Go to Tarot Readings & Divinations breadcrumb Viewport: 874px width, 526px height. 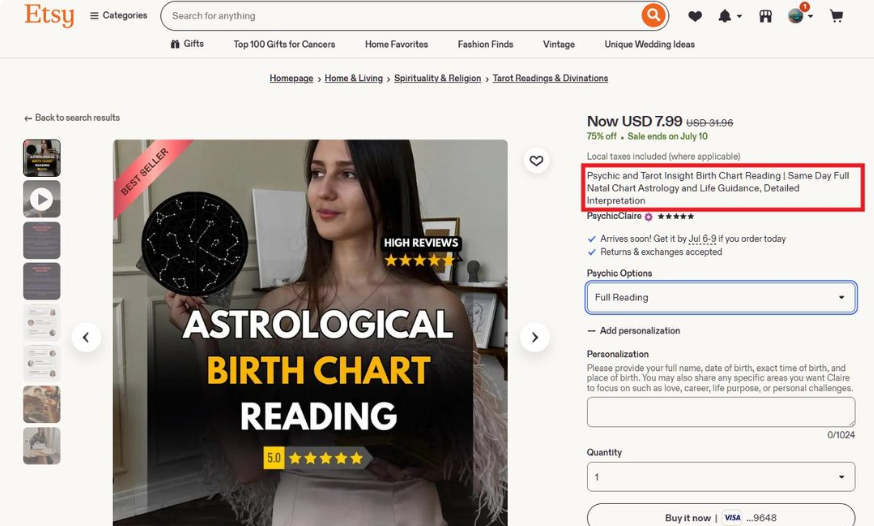tap(550, 78)
